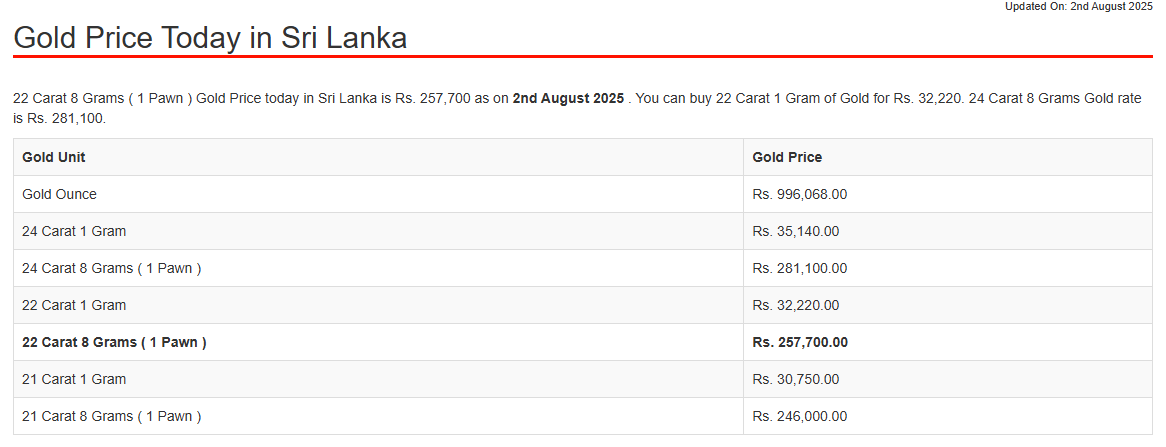The height and width of the screenshot is (447, 1166).
Task: Click the Rs. 35,140.00 price value
Action: click(796, 231)
